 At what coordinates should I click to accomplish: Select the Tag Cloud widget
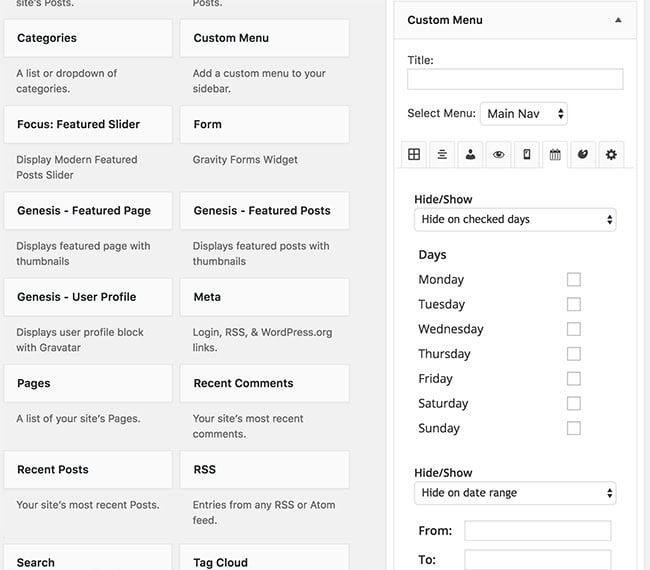264,558
